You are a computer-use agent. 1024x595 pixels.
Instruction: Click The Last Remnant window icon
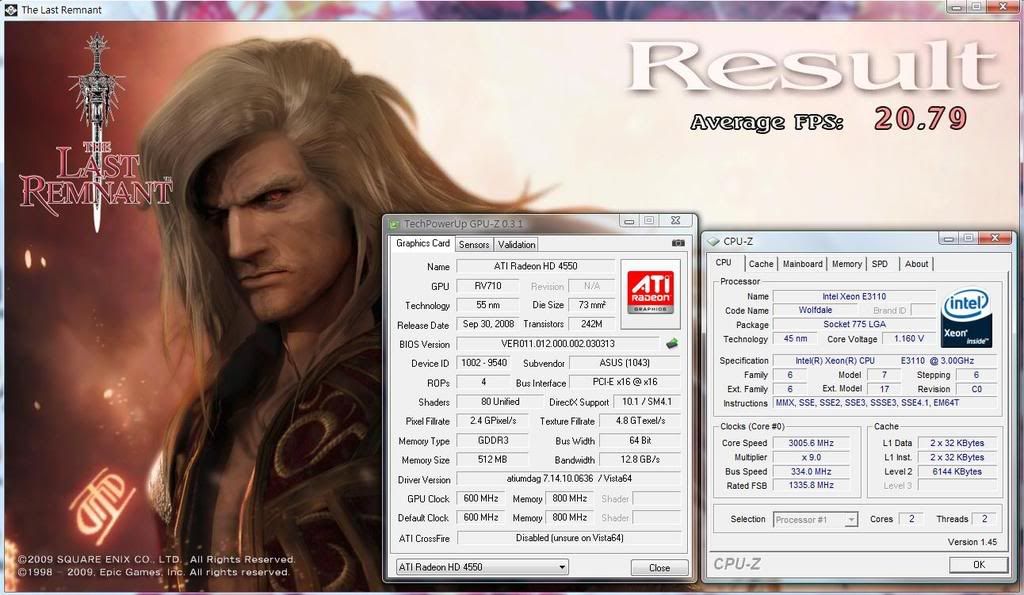tap(11, 10)
